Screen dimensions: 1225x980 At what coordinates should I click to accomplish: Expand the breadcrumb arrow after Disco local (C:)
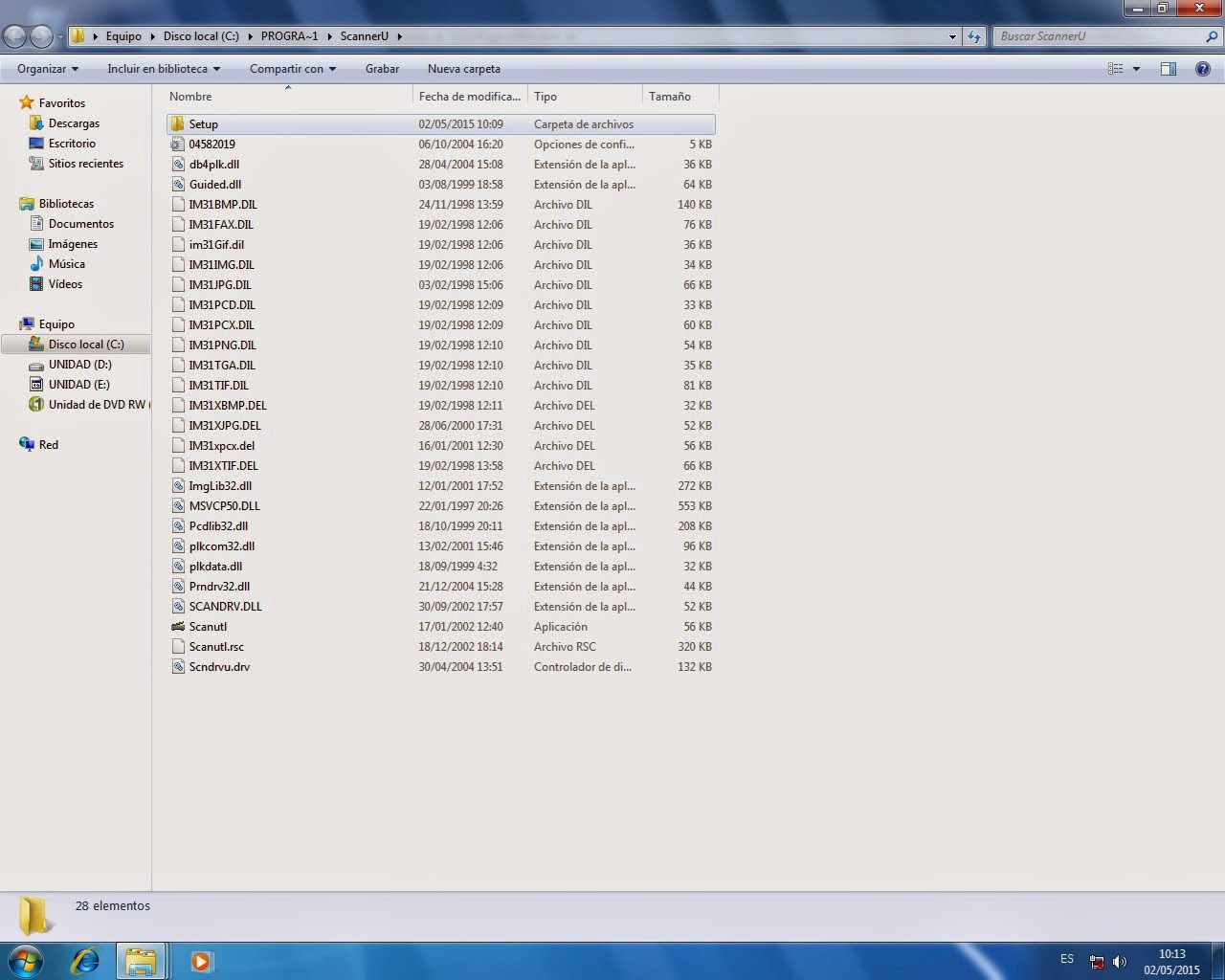point(250,36)
